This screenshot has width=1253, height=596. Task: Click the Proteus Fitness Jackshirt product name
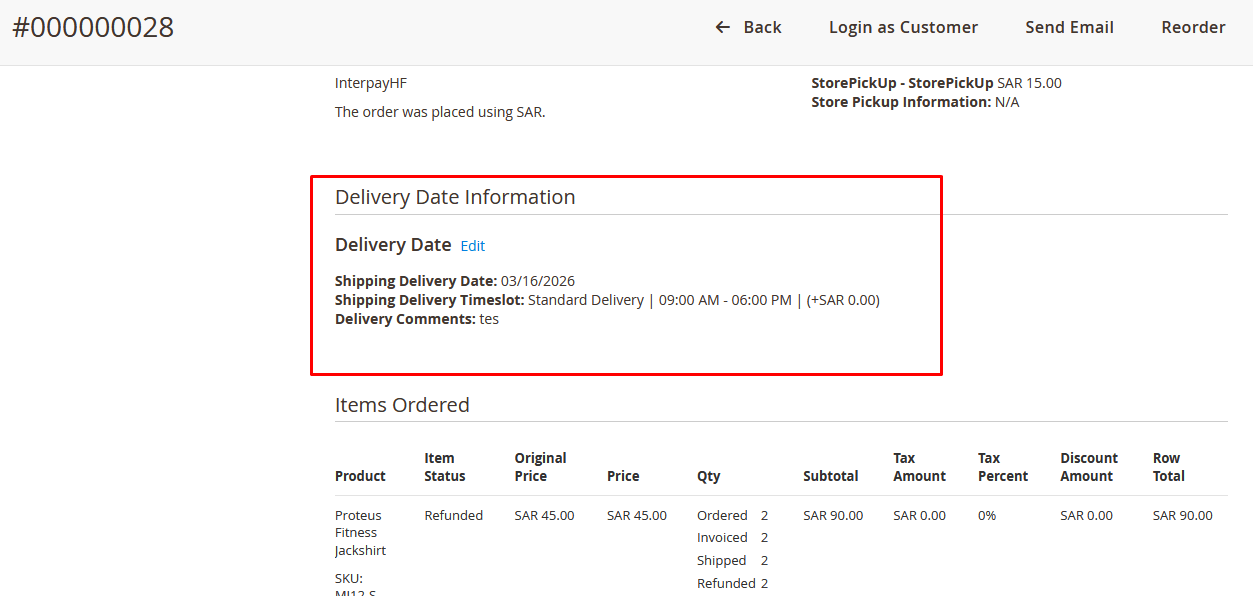point(360,533)
